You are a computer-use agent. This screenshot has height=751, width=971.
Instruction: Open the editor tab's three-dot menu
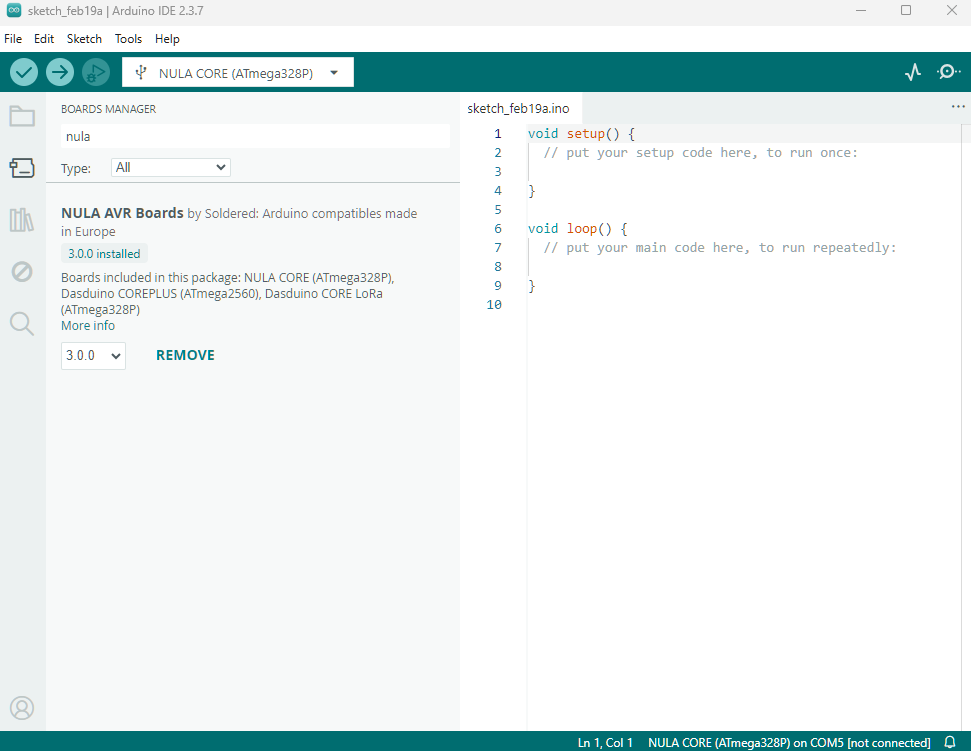[958, 106]
